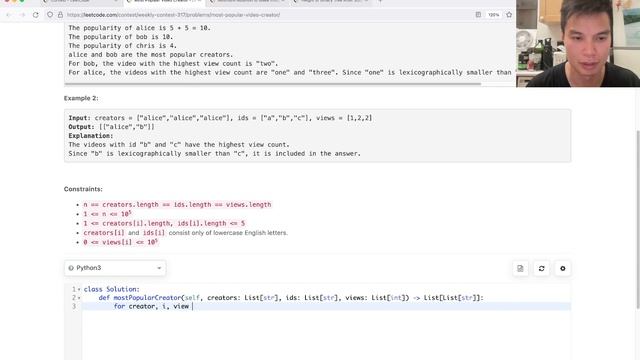Click 'The popularity of bob is 10.' line
640x360 pixels.
click(121, 37)
